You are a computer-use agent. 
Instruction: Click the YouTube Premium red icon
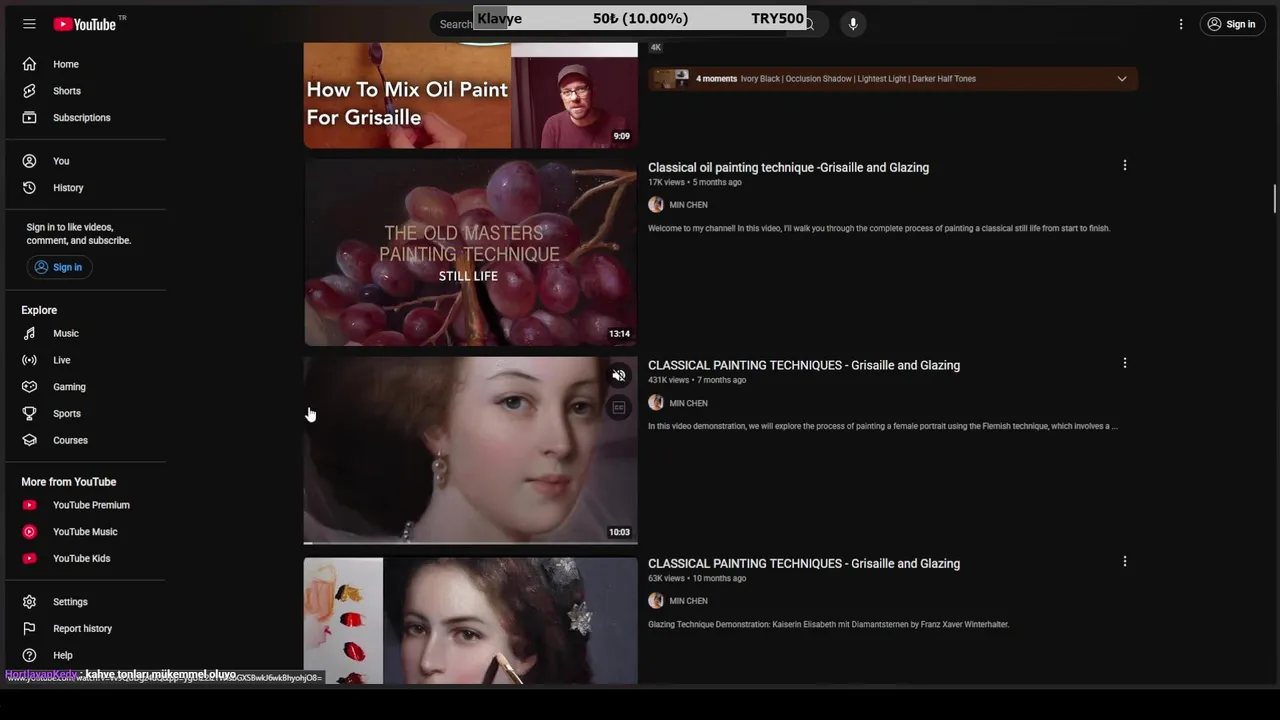point(30,505)
